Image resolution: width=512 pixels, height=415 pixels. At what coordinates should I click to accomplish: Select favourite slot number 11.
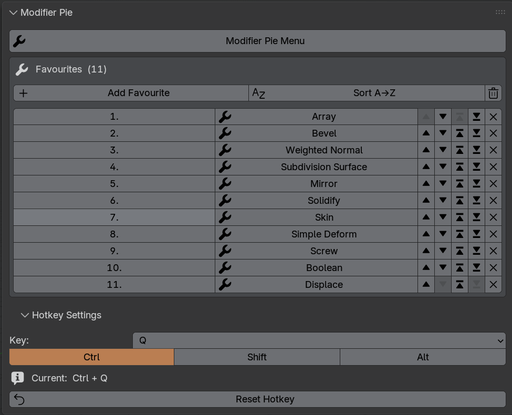pos(114,285)
